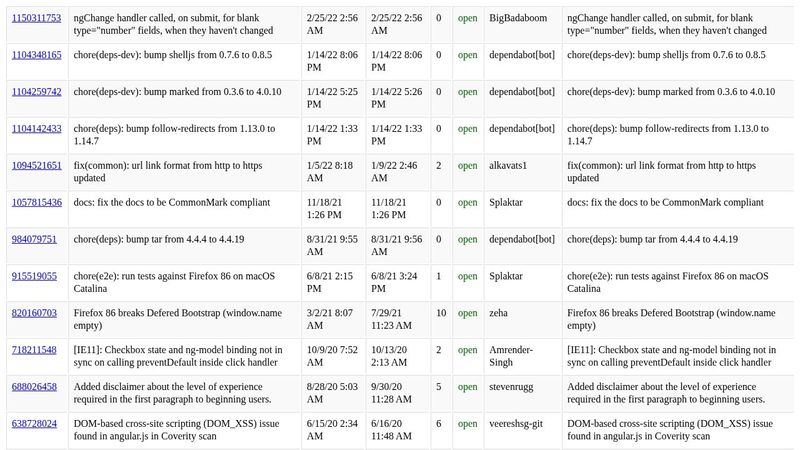The height and width of the screenshot is (450, 800).
Task: Open issue 984079751
Action: [33, 240]
